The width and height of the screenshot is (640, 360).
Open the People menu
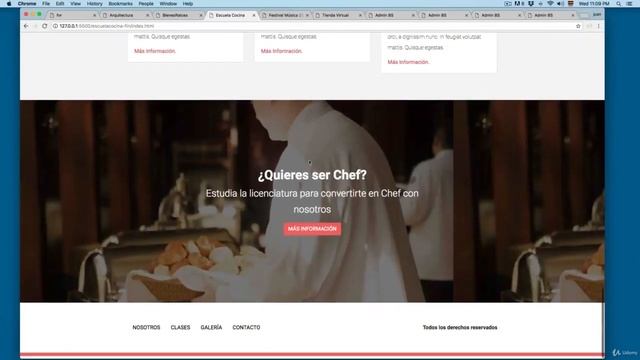tap(146, 4)
